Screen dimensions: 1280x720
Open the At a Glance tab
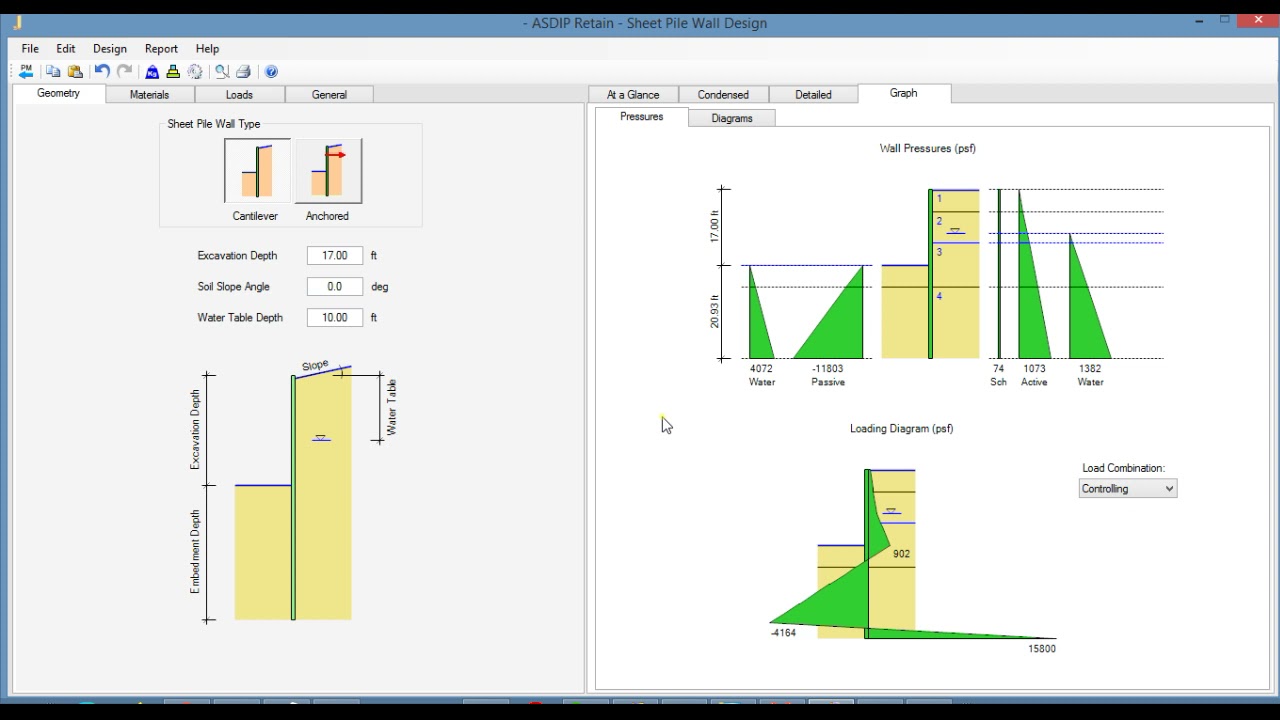[633, 94]
